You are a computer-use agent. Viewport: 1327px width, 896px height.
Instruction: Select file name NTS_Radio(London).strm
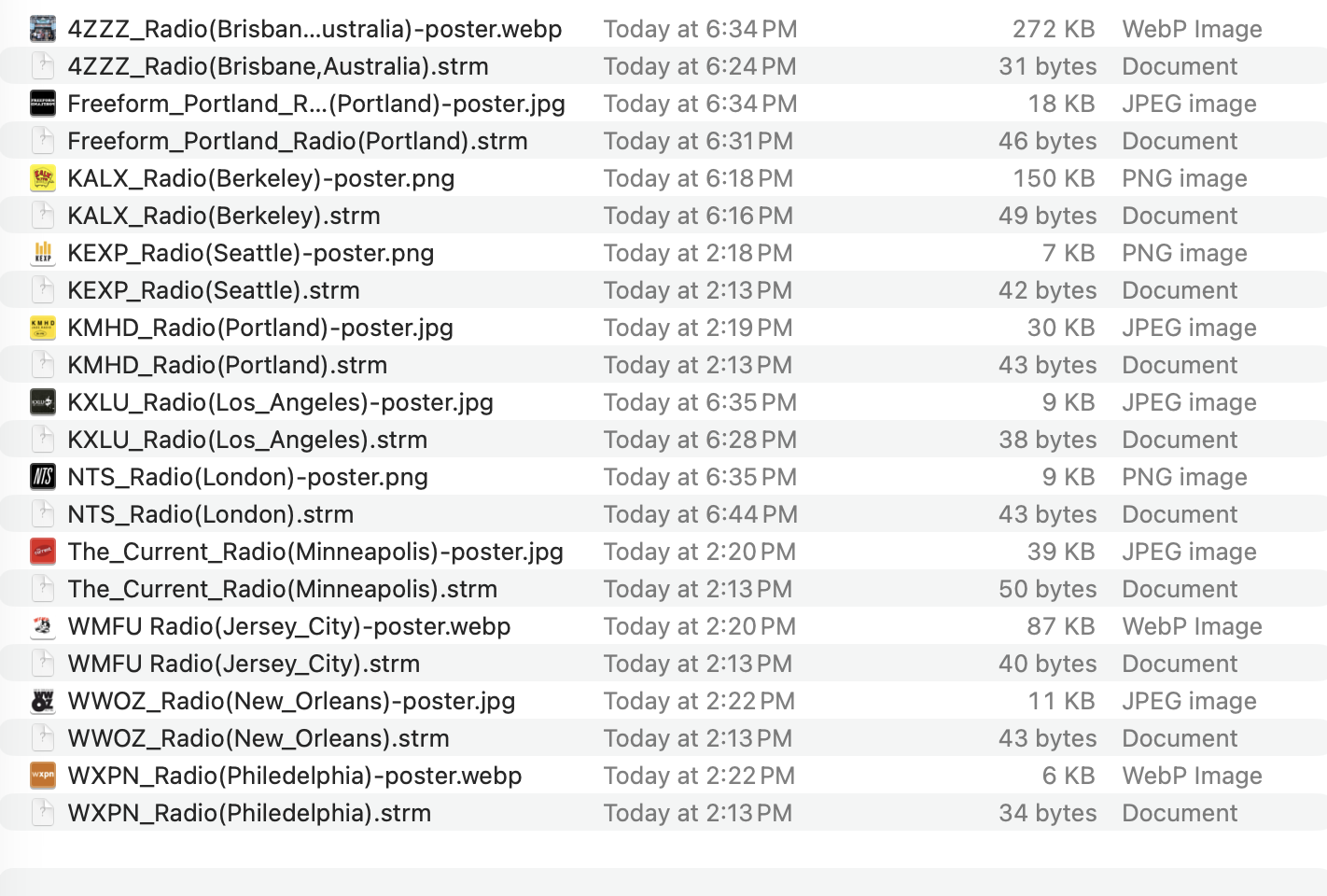point(211,514)
